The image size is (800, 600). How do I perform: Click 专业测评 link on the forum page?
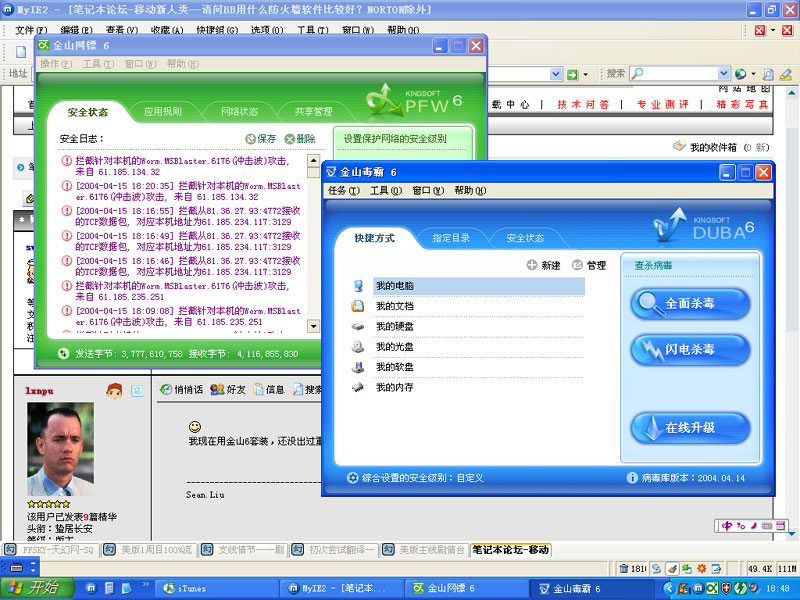(662, 105)
